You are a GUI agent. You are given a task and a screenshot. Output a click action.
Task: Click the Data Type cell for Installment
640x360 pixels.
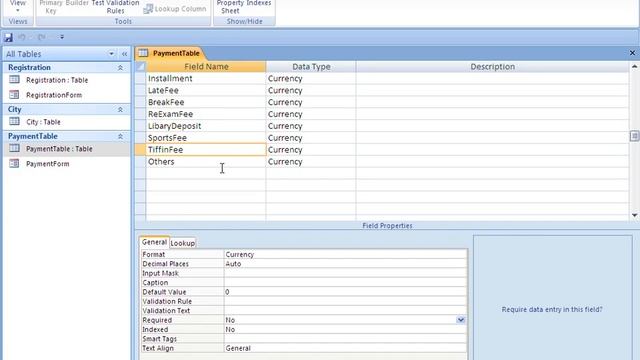point(311,78)
